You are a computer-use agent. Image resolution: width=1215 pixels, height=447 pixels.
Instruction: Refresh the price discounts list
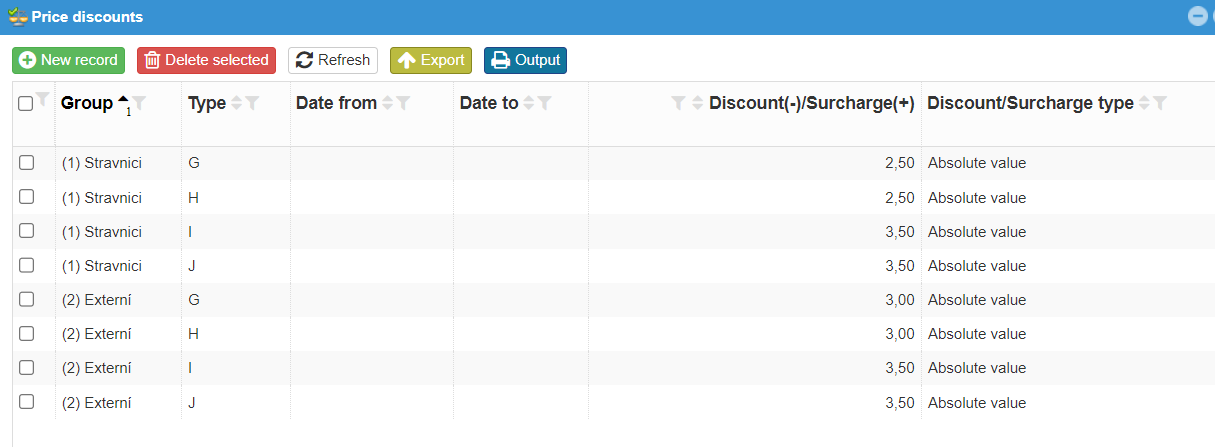click(333, 60)
